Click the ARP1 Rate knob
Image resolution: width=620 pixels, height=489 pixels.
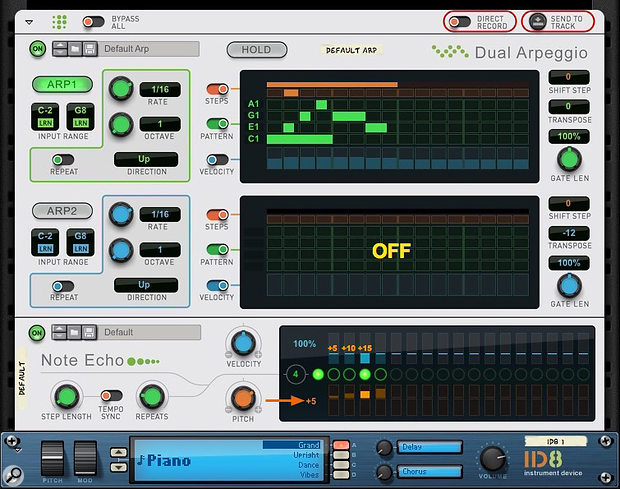coord(121,89)
